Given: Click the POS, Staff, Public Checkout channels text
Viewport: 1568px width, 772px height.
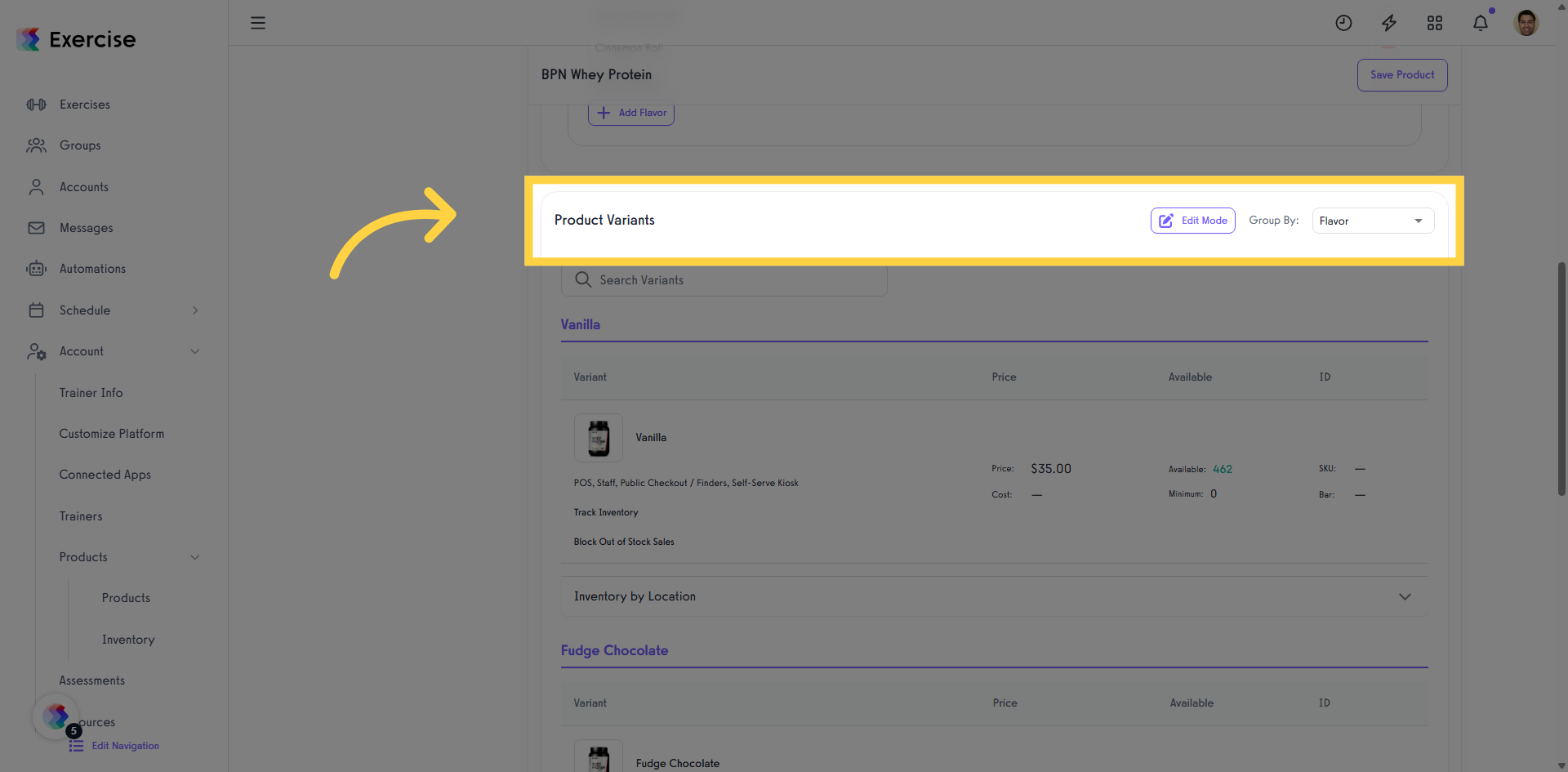Looking at the screenshot, I should (x=686, y=483).
